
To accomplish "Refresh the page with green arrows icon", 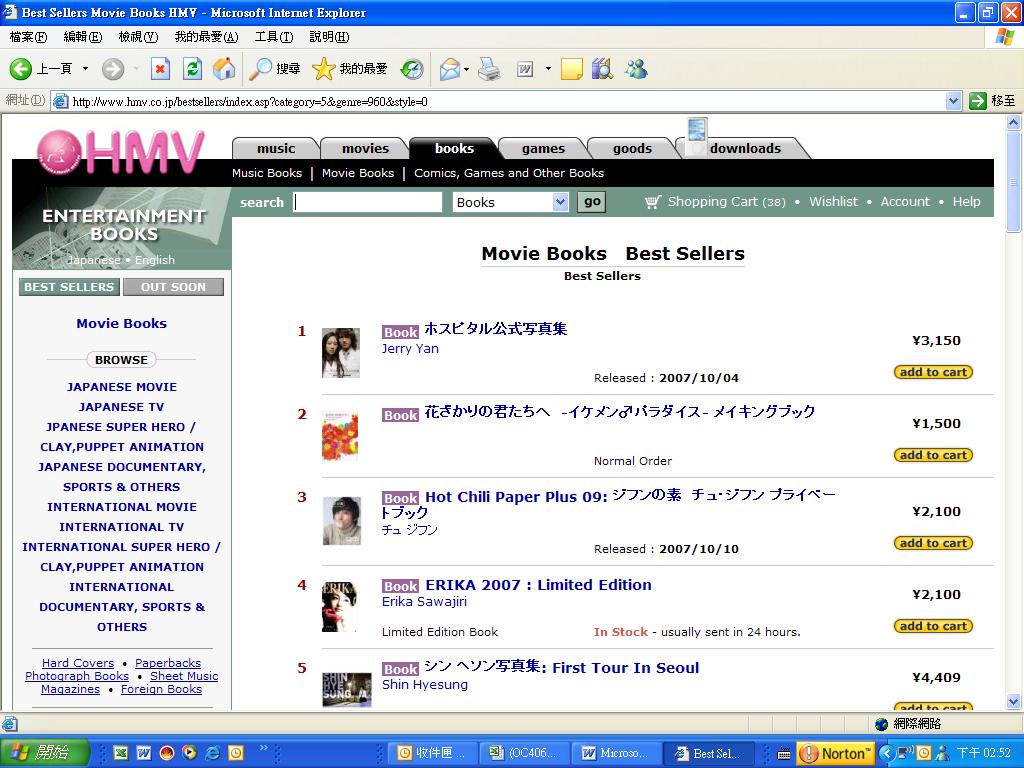I will coord(193,69).
